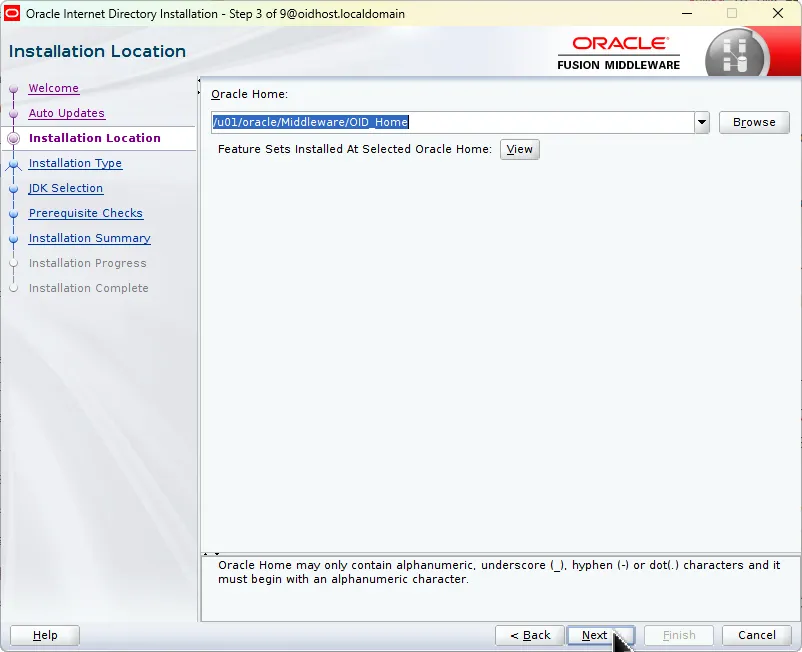View feature sets installed at Oracle Home
Viewport: 802px width, 652px height.
tap(519, 149)
